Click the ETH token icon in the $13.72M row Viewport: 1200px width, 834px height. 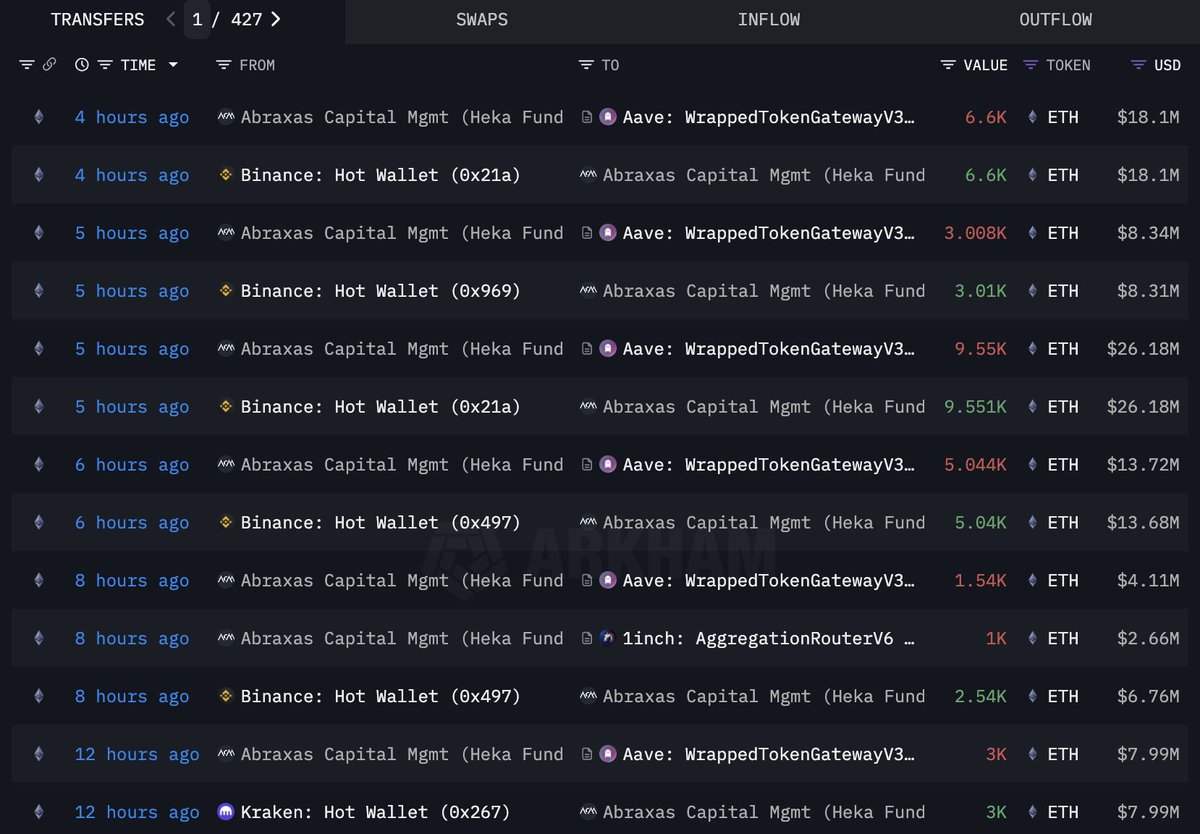[x=1033, y=465]
